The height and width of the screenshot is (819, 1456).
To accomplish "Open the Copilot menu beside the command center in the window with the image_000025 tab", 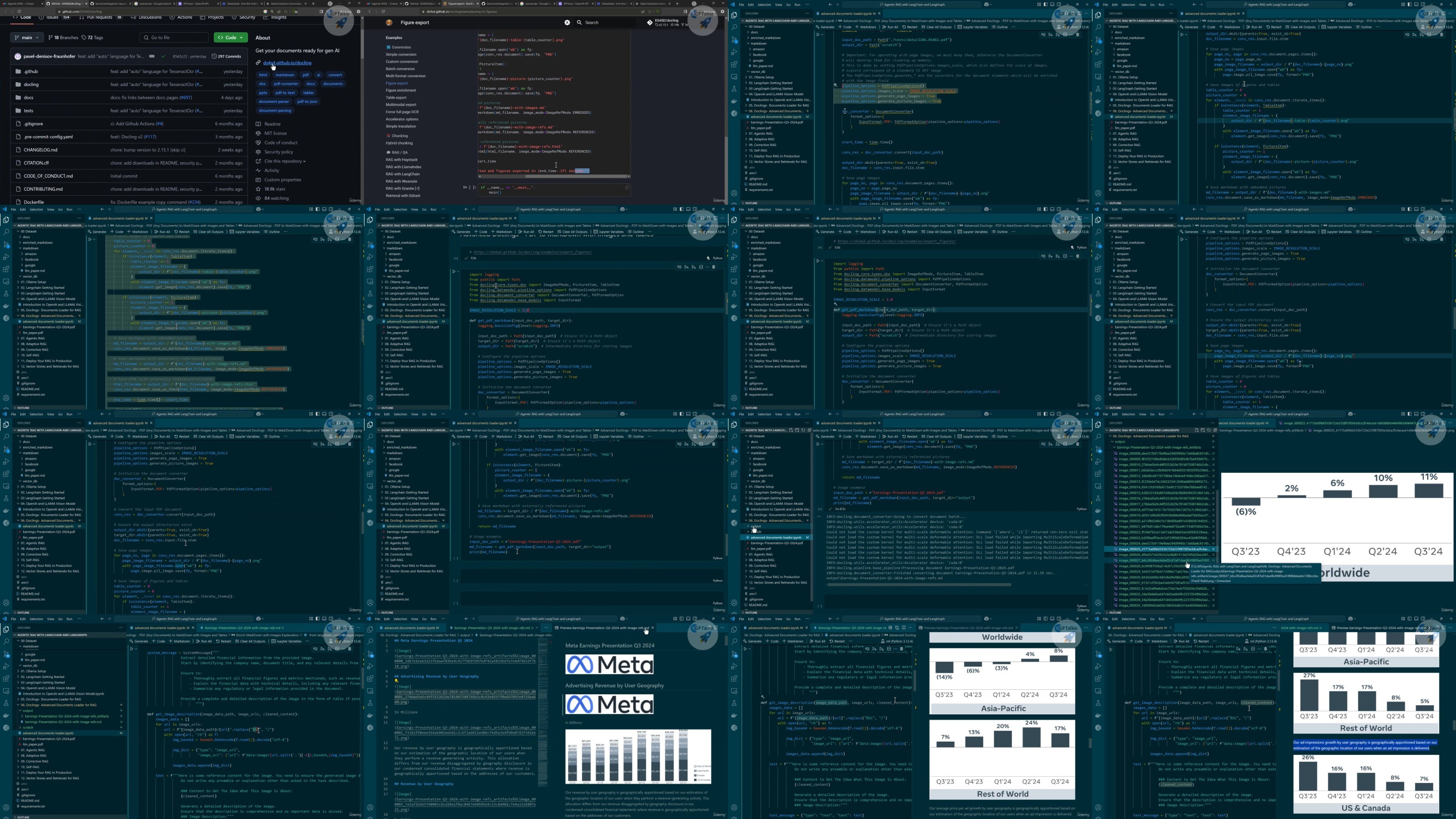I will tap(1352, 415).
